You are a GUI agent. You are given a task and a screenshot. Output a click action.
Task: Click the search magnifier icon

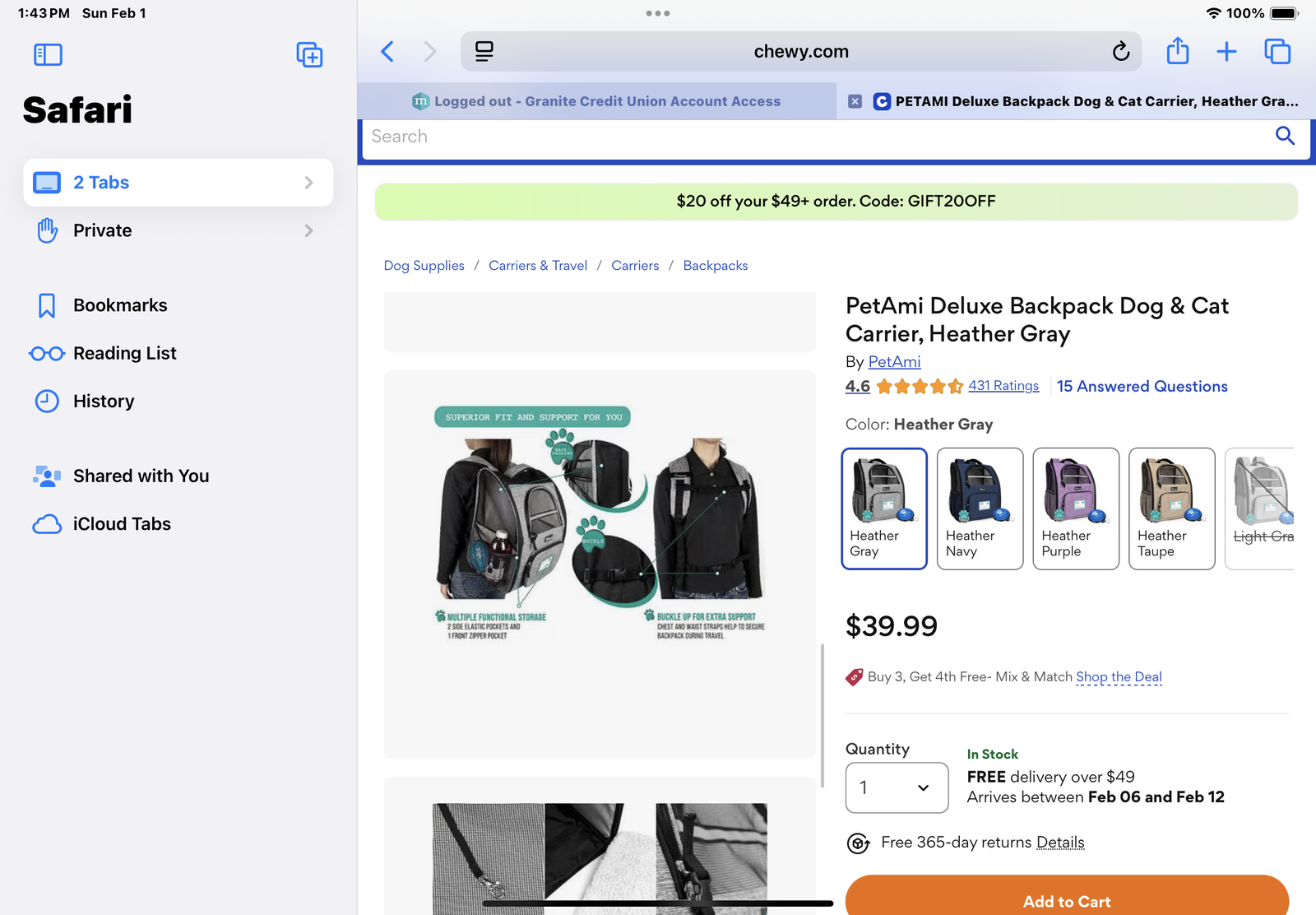(x=1285, y=136)
